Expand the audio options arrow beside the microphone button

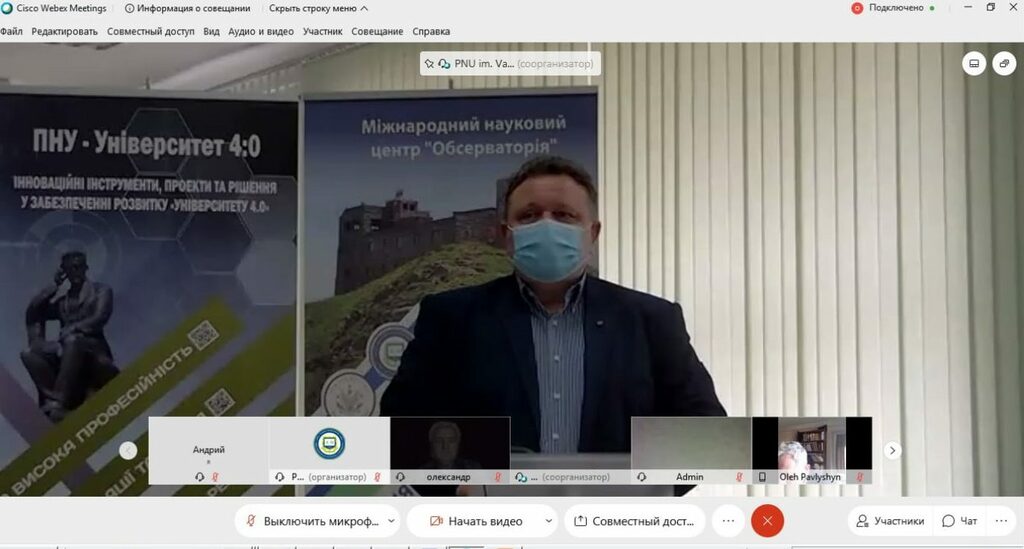[391, 521]
